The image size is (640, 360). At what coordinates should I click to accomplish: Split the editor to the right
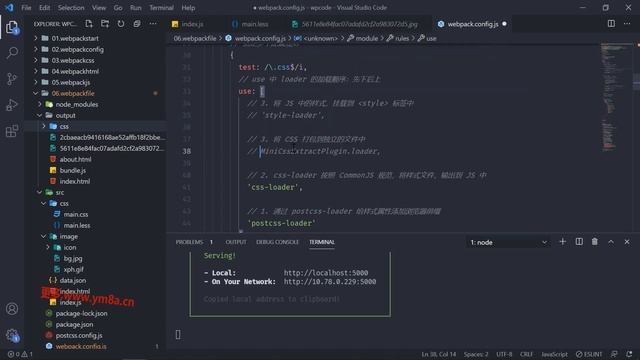pyautogui.click(x=611, y=24)
